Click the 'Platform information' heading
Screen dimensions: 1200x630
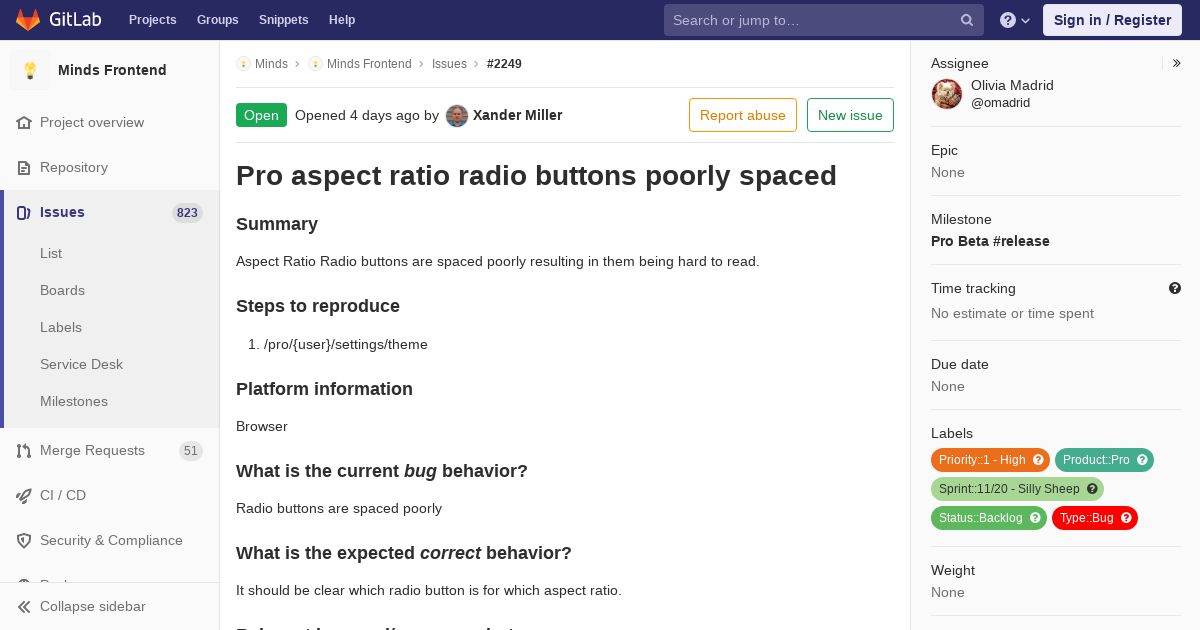click(324, 389)
